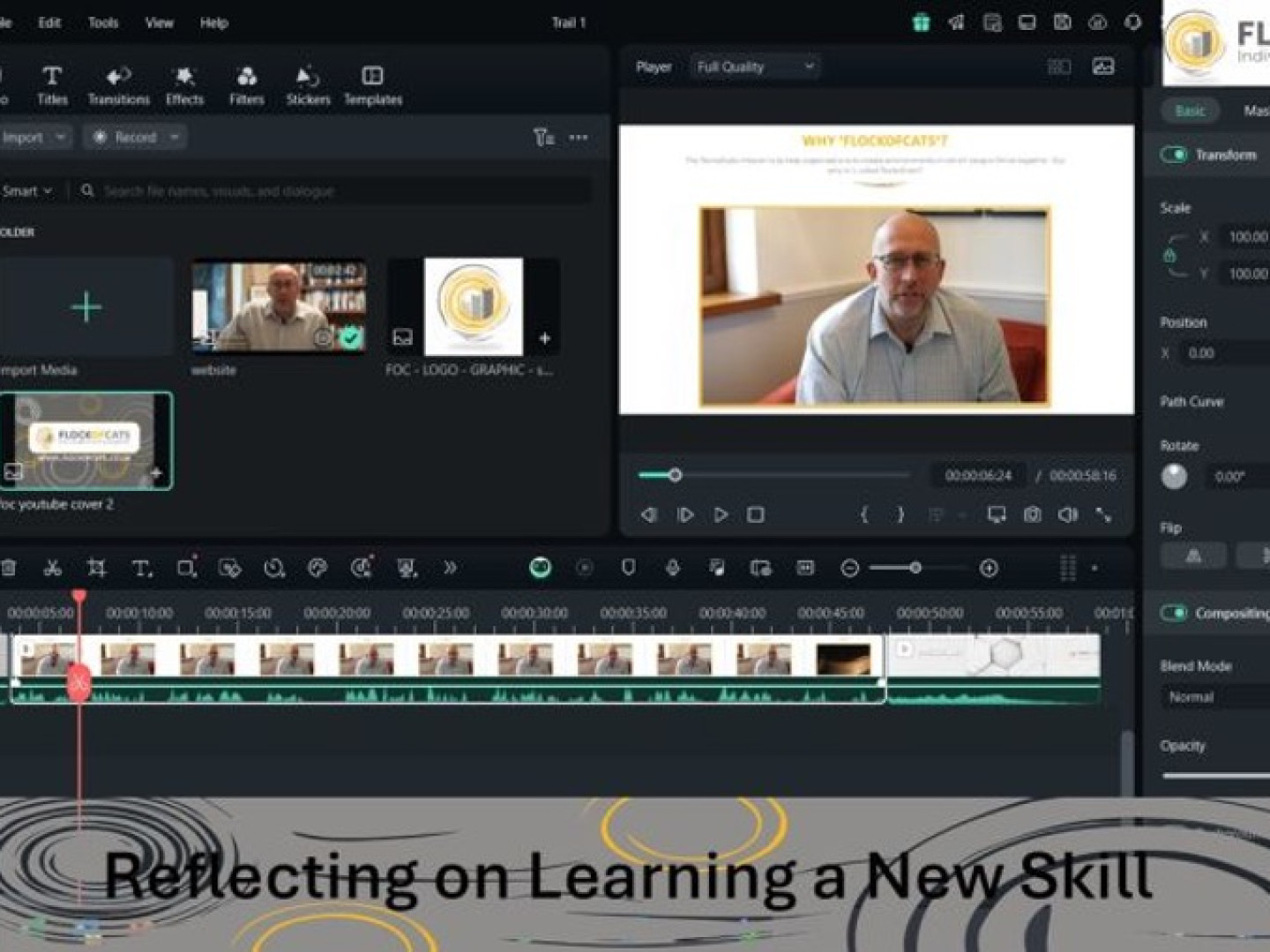Click the save project icon in the top bar
Screen dimensions: 1270x952
click(x=1062, y=23)
